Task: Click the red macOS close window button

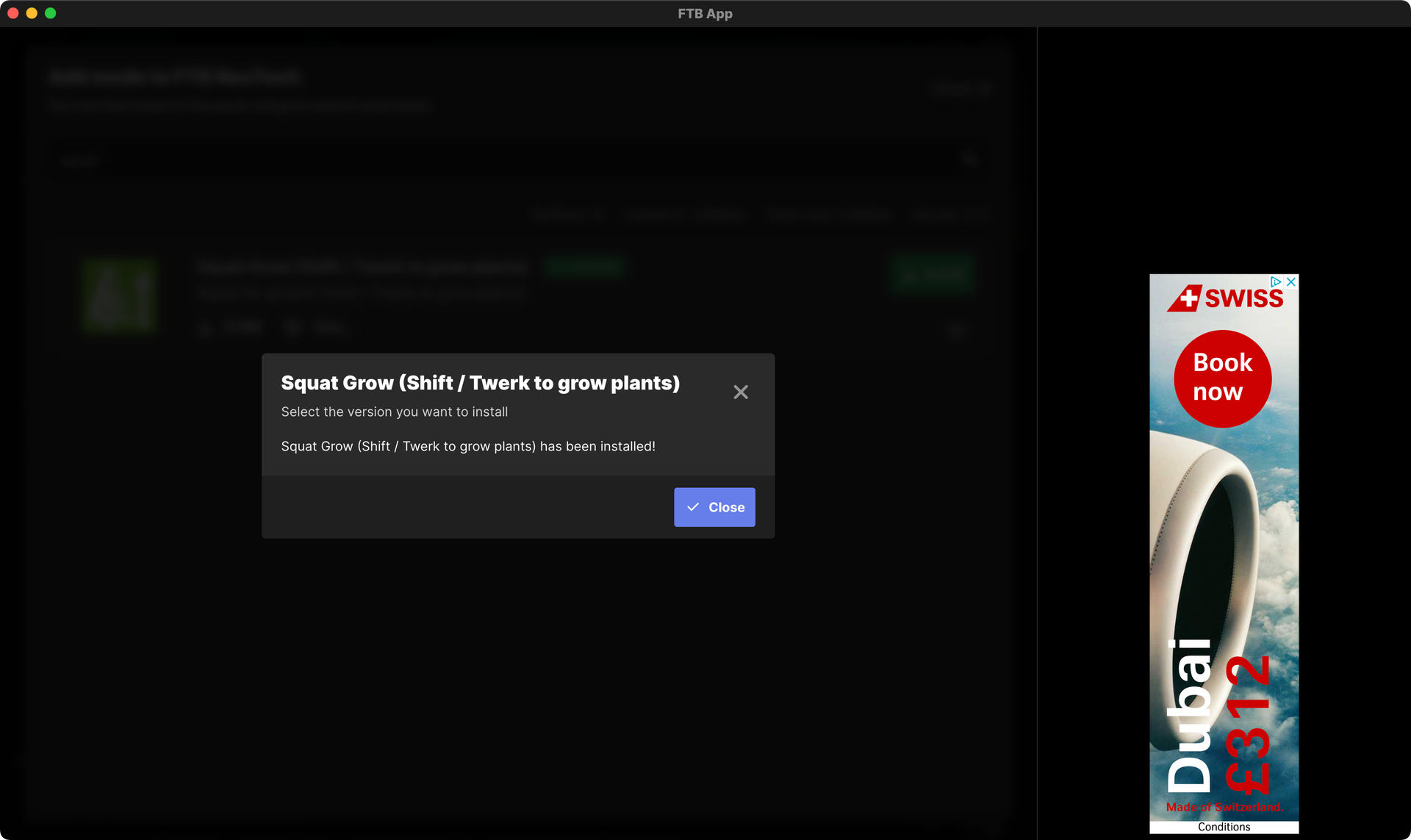Action: tap(13, 13)
